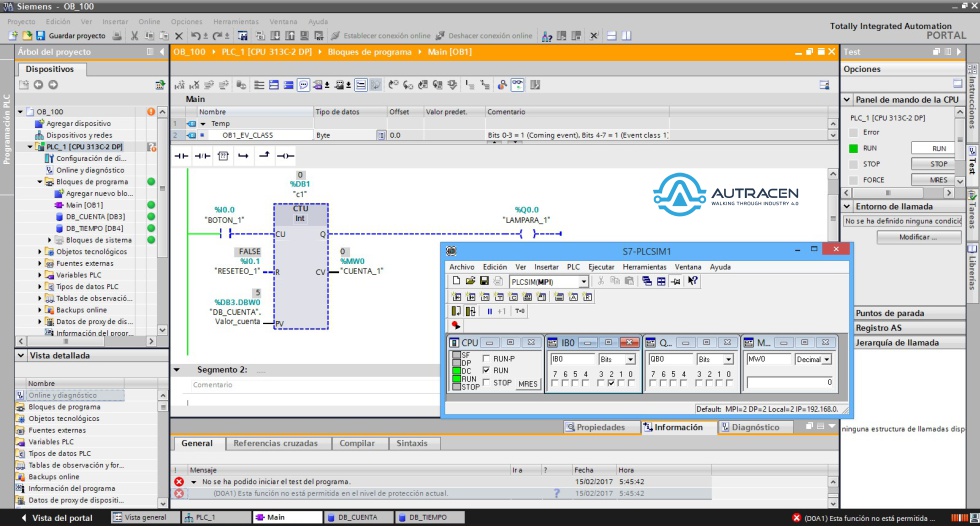The image size is (980, 526).
Task: Collapse the Vista detallada panel
Action: 21,355
